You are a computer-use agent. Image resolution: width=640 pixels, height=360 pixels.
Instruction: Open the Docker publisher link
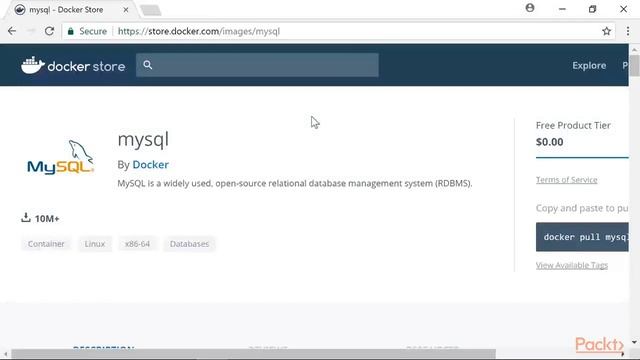click(x=150, y=164)
